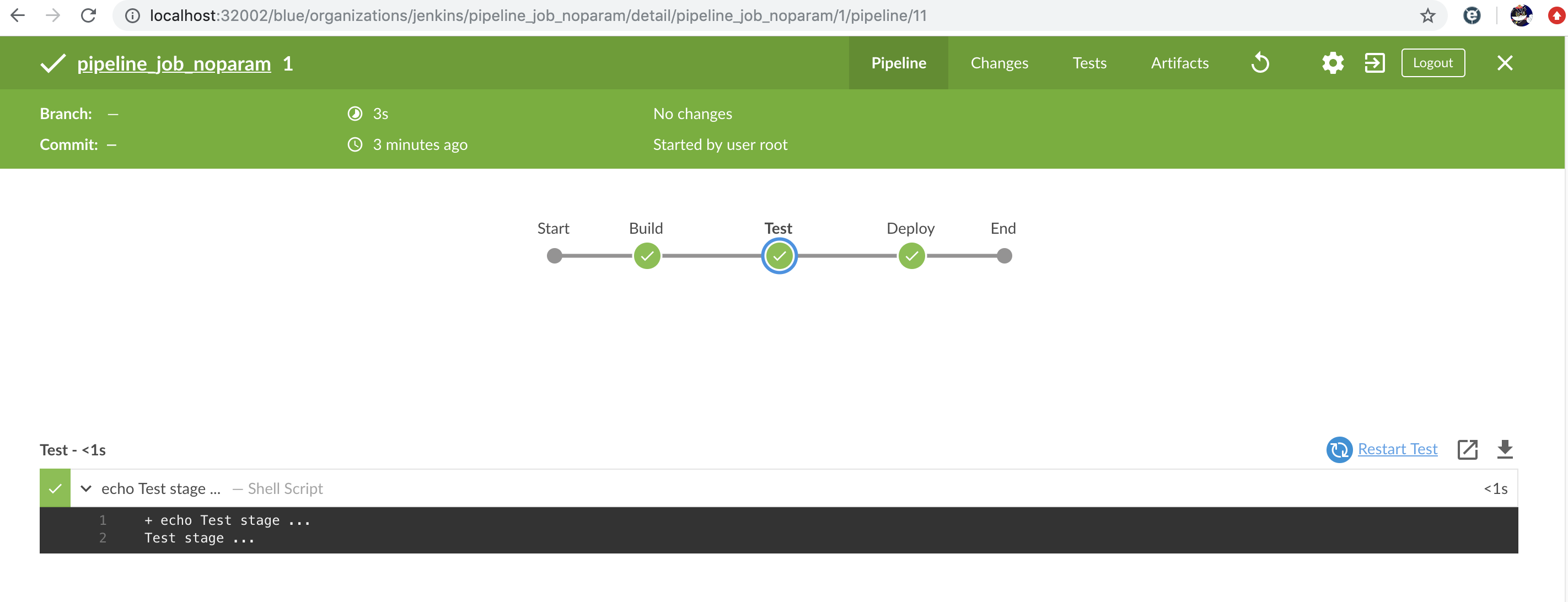This screenshot has height=602, width=1568.
Task: Click the highlighted Test stage node
Action: tap(779, 256)
